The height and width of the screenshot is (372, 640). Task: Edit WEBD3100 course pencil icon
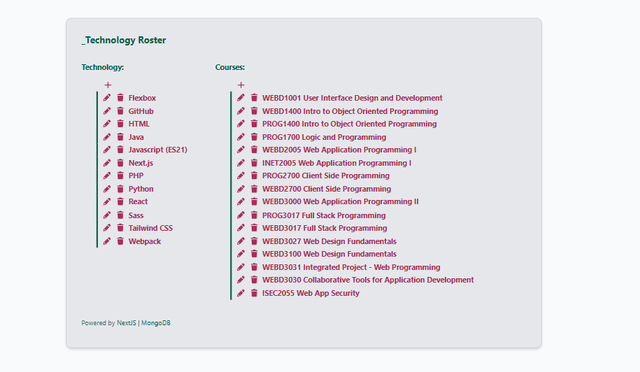pyautogui.click(x=241, y=254)
